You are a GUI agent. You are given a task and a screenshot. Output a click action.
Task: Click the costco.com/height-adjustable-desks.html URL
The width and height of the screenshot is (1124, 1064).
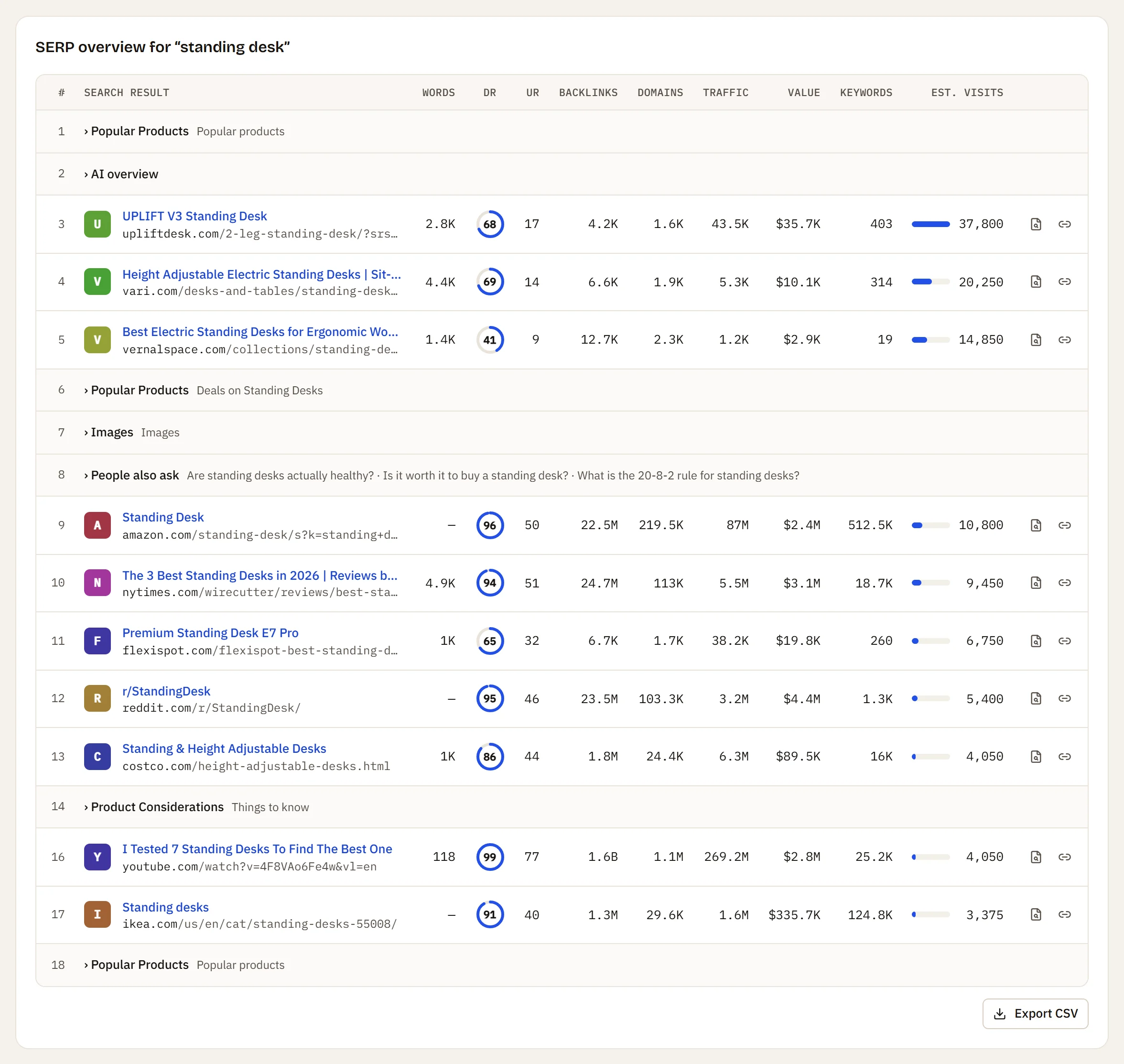(x=256, y=766)
